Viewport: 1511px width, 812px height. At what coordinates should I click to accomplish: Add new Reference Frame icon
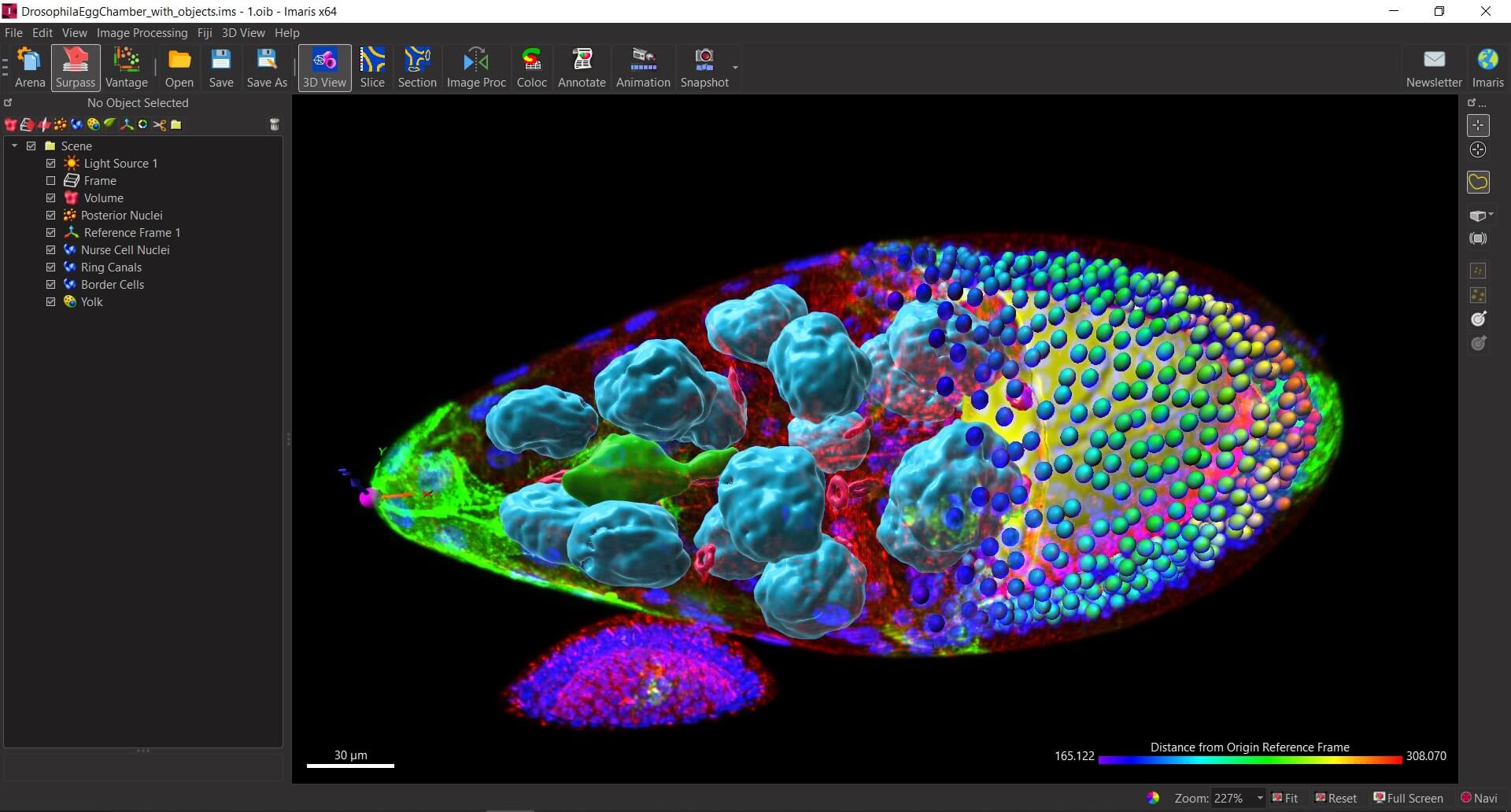(x=126, y=124)
